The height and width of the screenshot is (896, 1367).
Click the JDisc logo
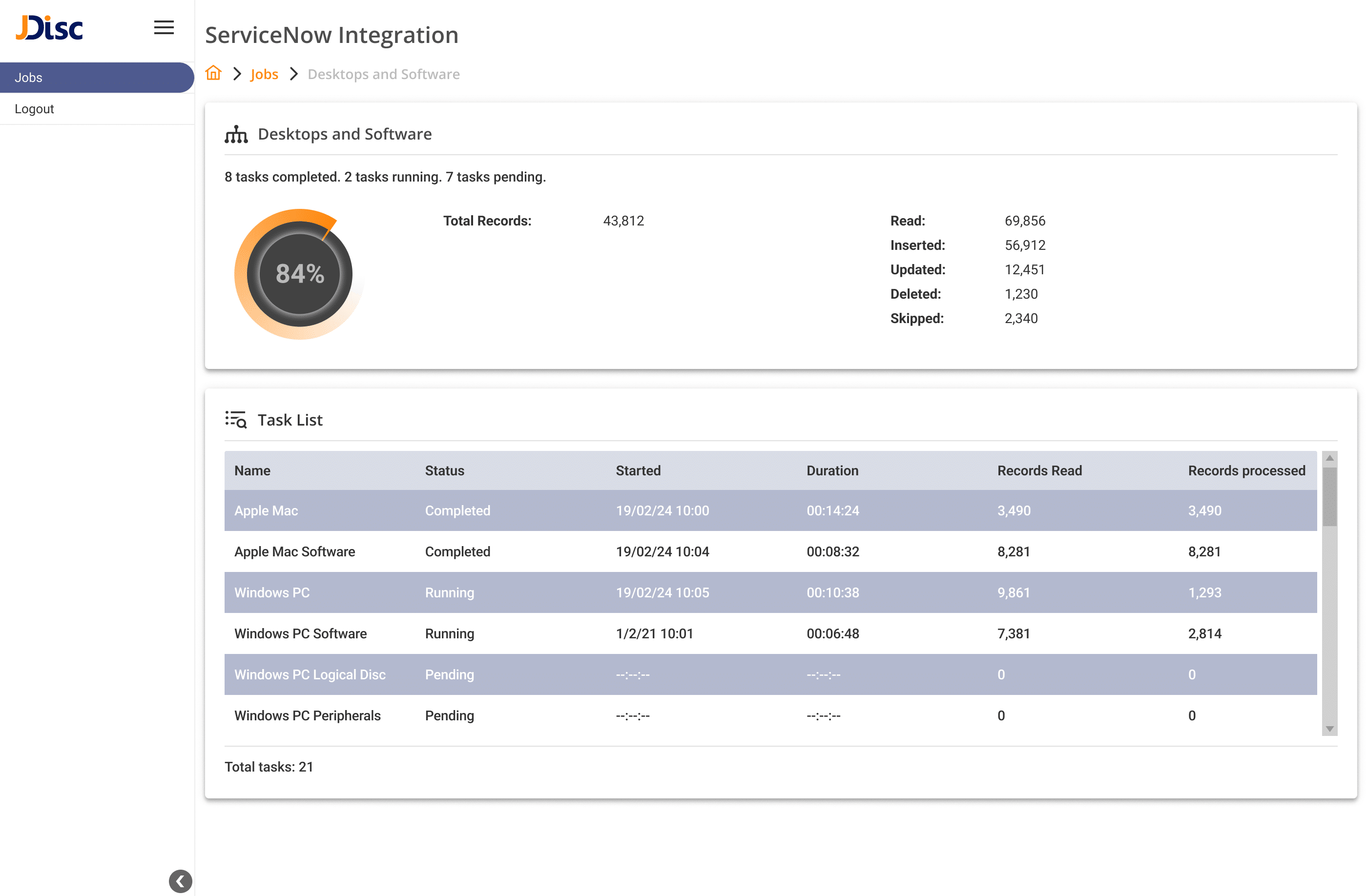tap(49, 27)
